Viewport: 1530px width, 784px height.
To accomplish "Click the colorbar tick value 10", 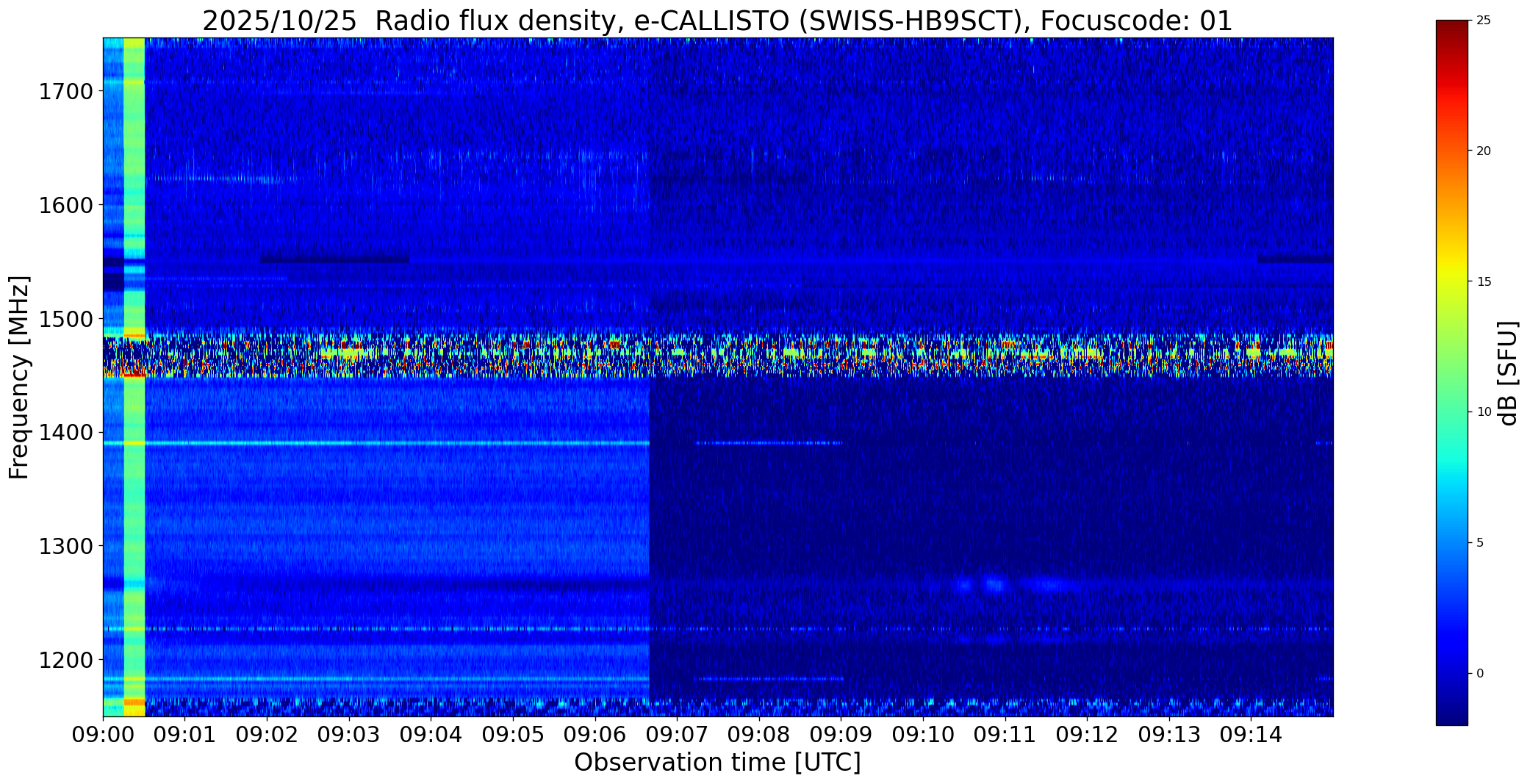I will pos(1484,412).
